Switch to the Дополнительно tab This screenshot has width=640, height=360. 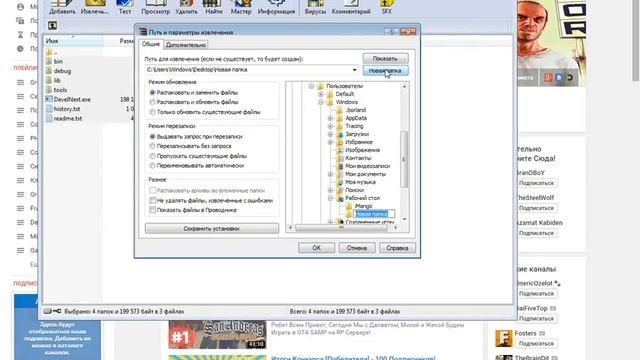(x=186, y=45)
